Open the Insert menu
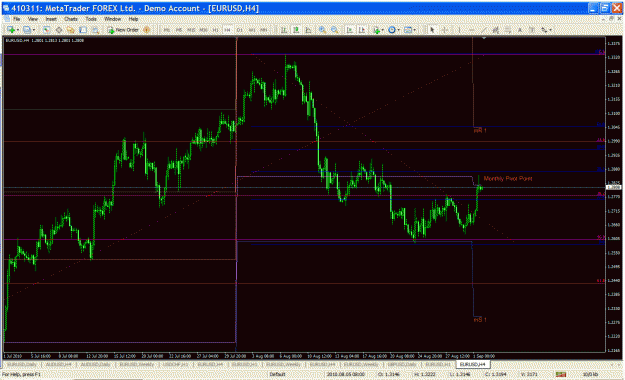 coord(51,19)
